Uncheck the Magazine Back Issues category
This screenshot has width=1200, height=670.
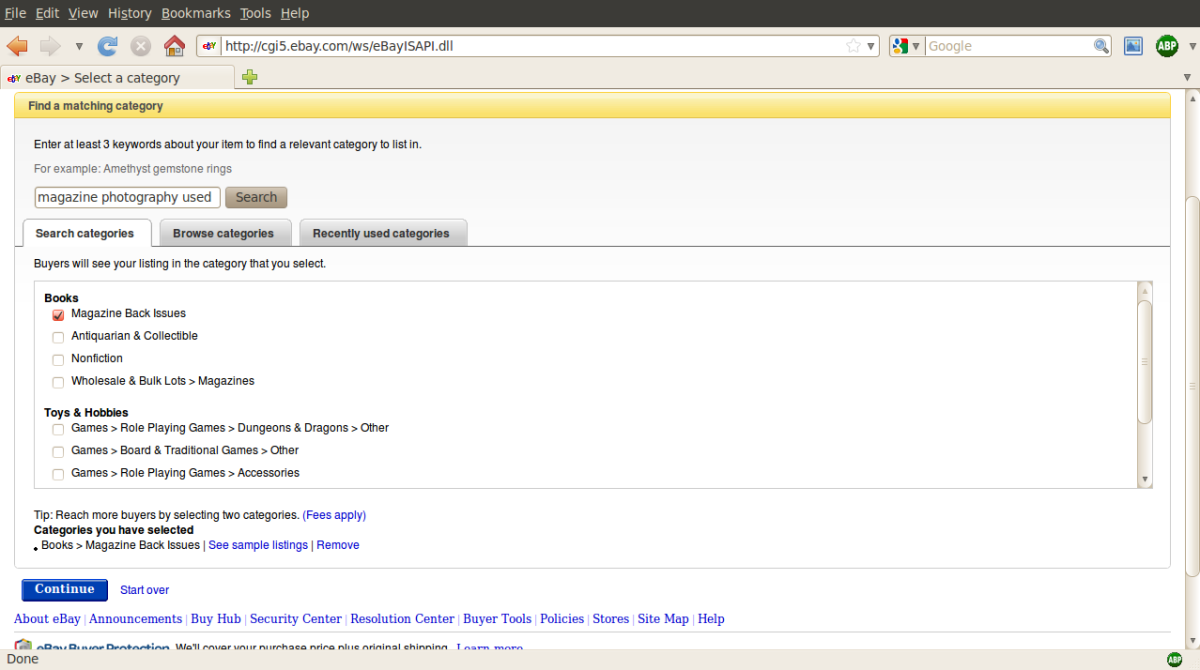(58, 314)
